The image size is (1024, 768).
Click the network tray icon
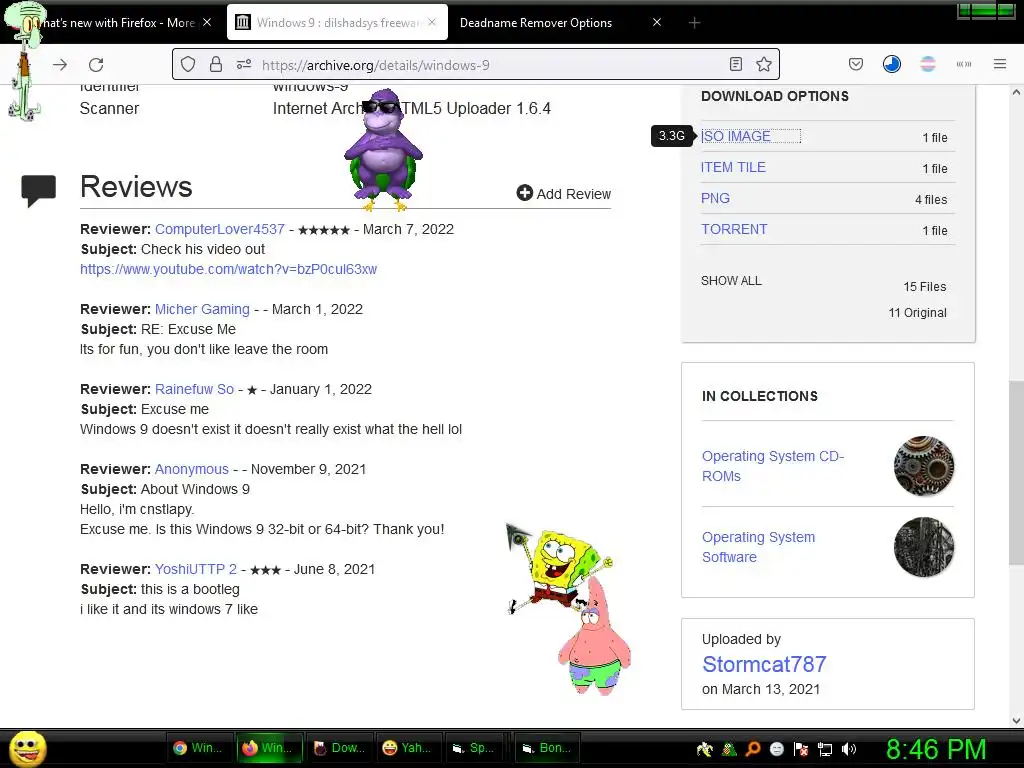[825, 749]
